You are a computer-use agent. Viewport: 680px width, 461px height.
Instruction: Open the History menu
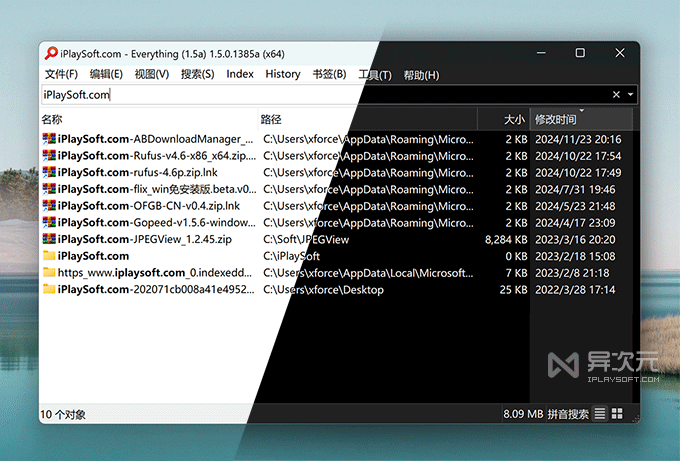(283, 74)
